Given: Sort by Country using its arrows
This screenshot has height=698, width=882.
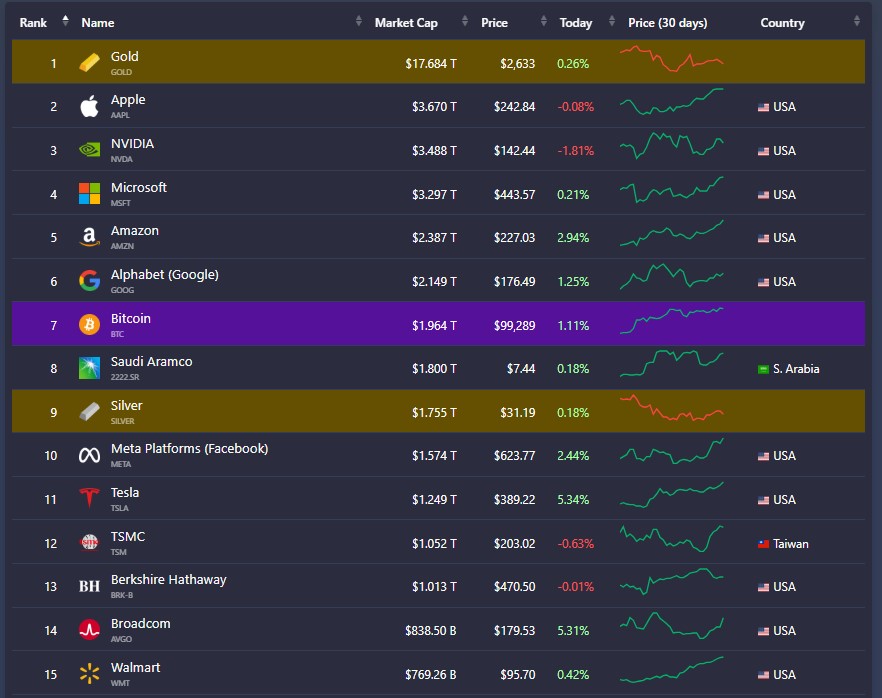Looking at the screenshot, I should pos(856,21).
